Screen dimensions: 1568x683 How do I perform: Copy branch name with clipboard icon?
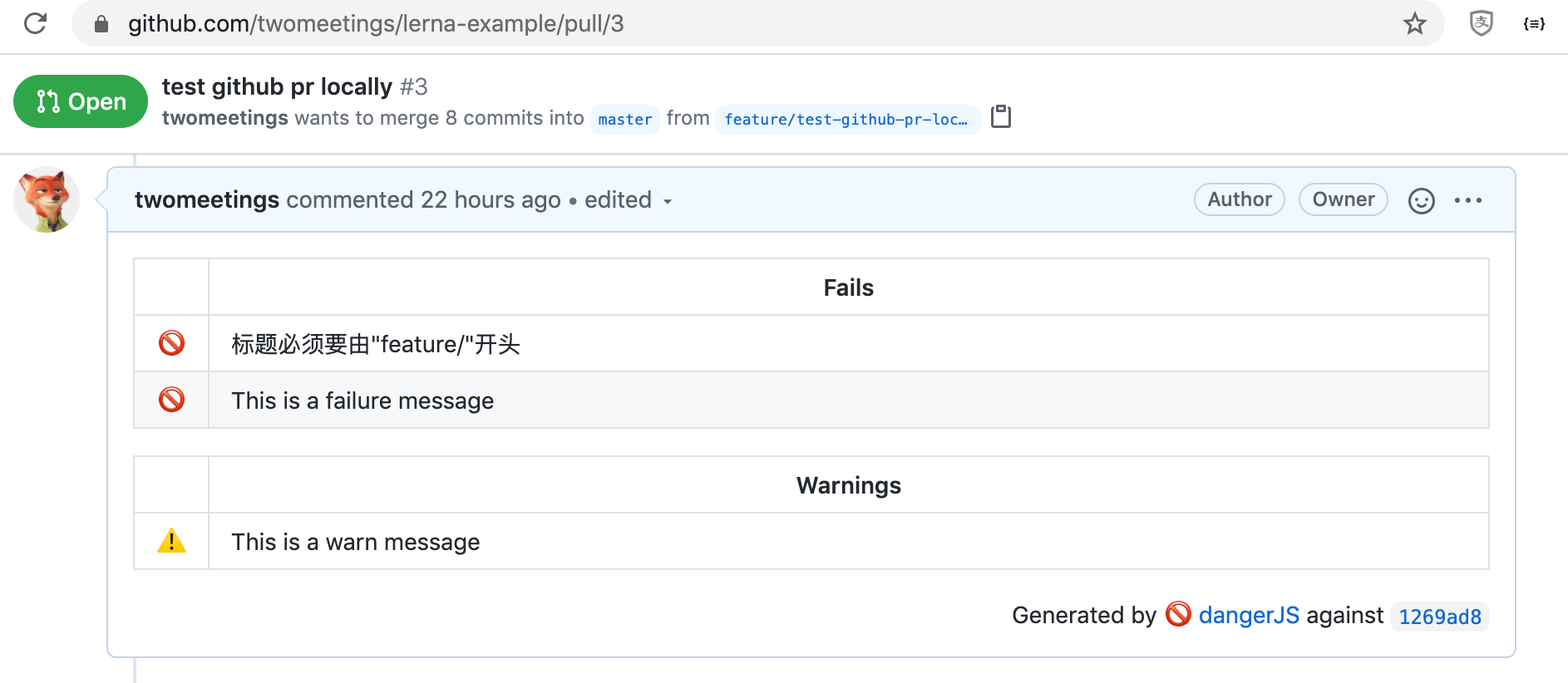(x=1001, y=116)
